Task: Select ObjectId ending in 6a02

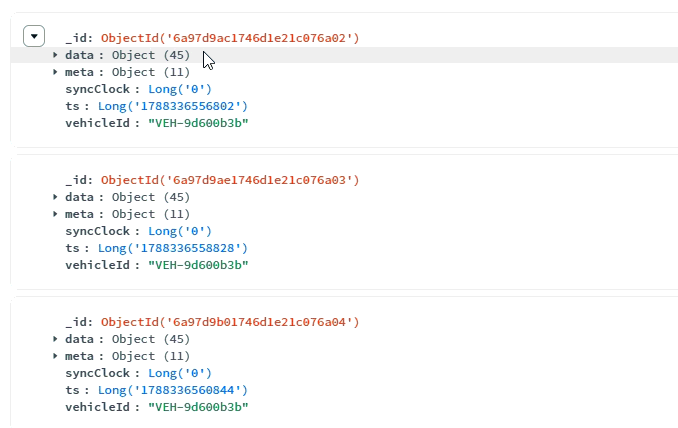Action: 230,38
